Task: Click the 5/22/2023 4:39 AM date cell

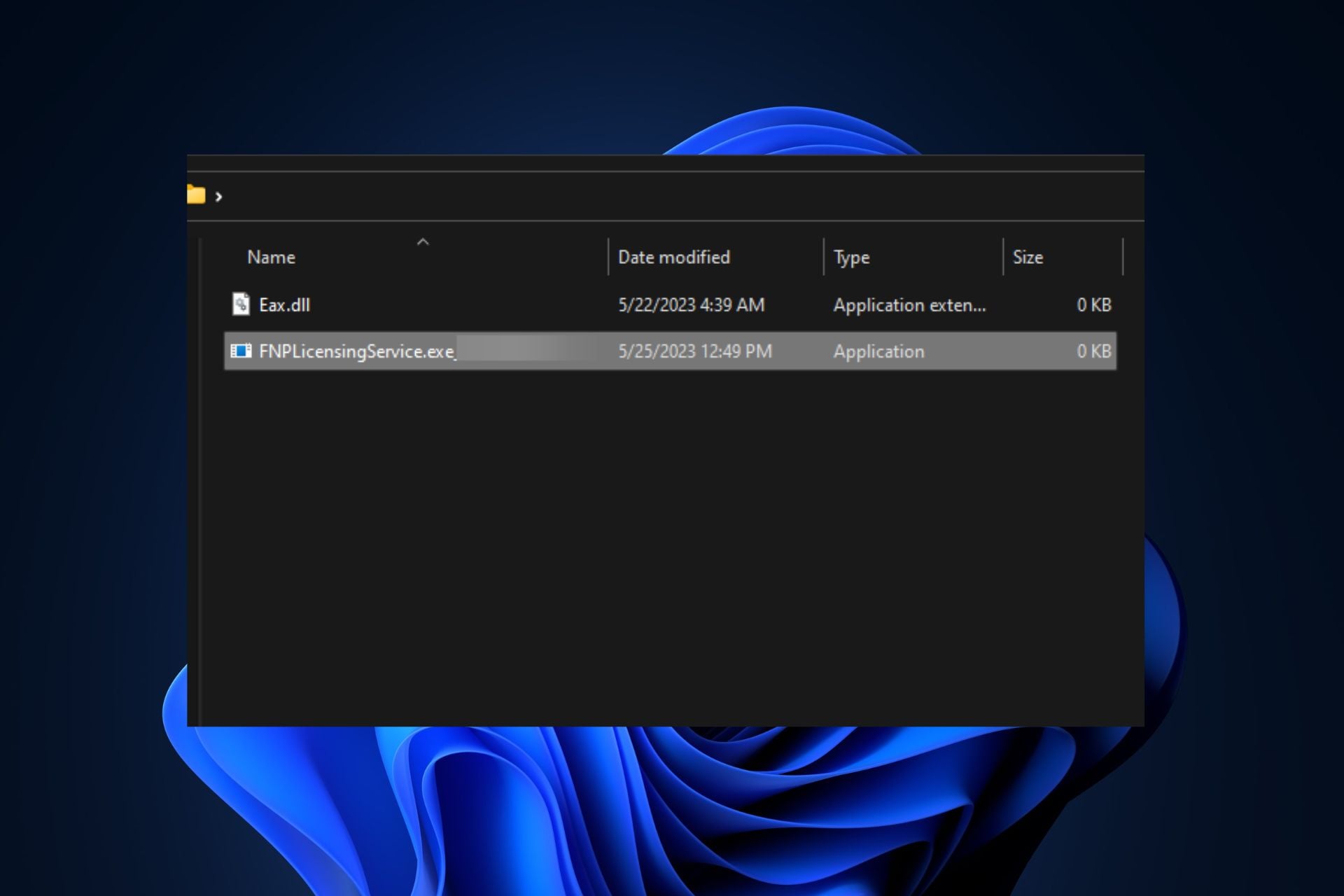Action: point(691,305)
